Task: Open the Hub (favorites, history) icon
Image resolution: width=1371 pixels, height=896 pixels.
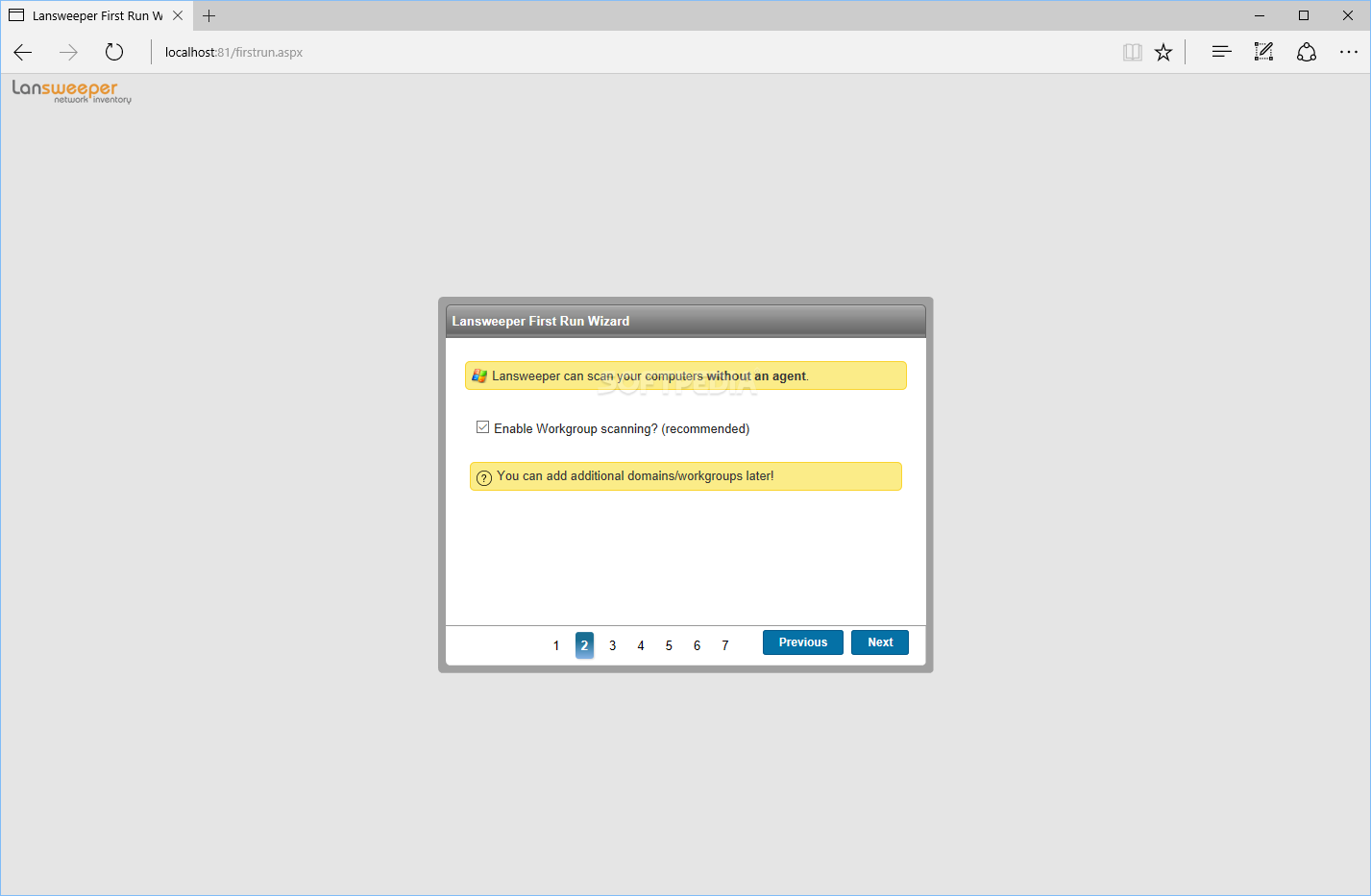Action: [1221, 52]
